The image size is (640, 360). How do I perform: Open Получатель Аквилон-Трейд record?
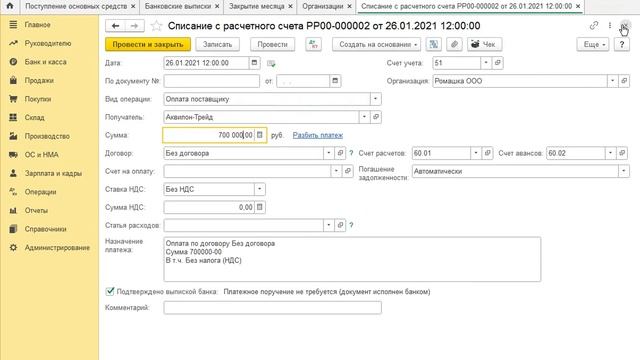pyautogui.click(x=376, y=117)
